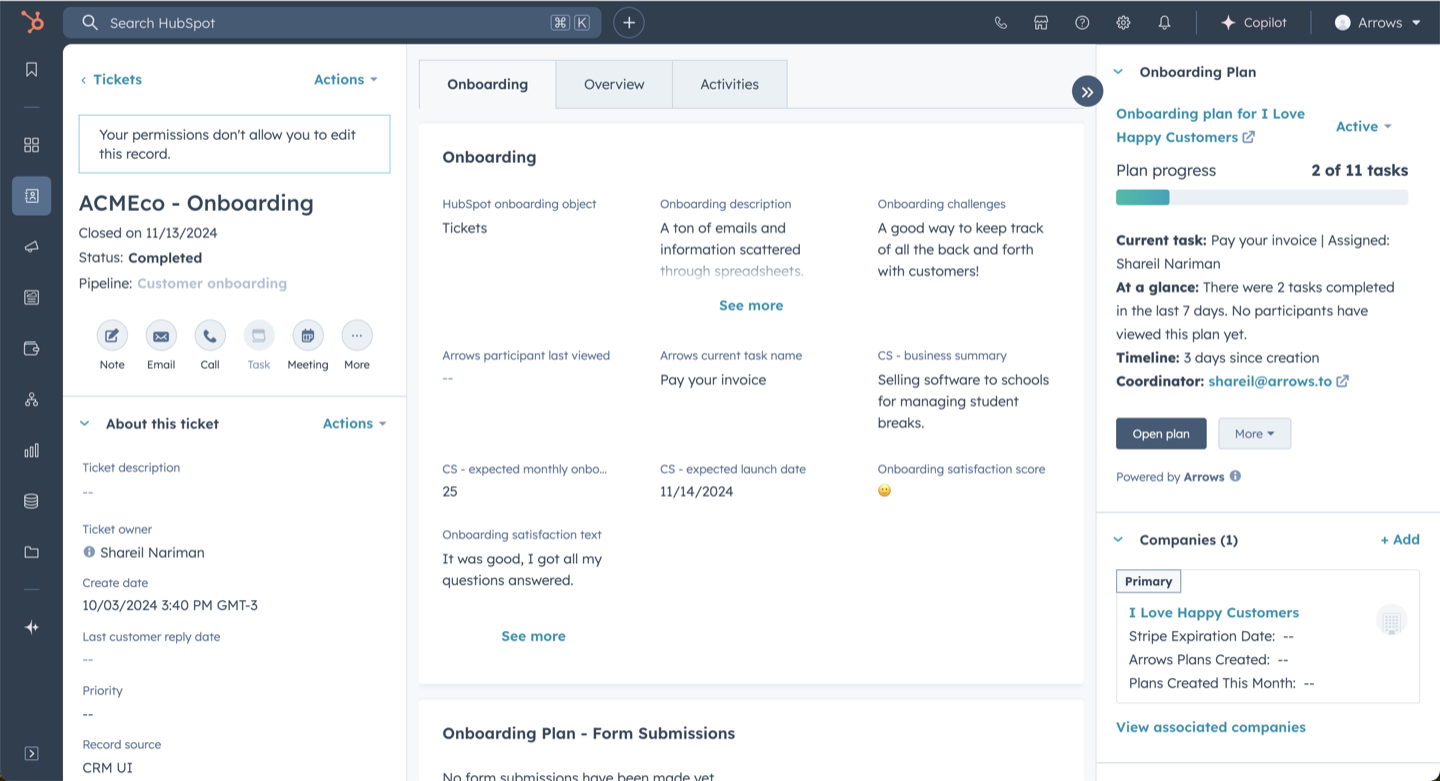
Task: Open the Automation sidebar icon
Action: pos(31,399)
